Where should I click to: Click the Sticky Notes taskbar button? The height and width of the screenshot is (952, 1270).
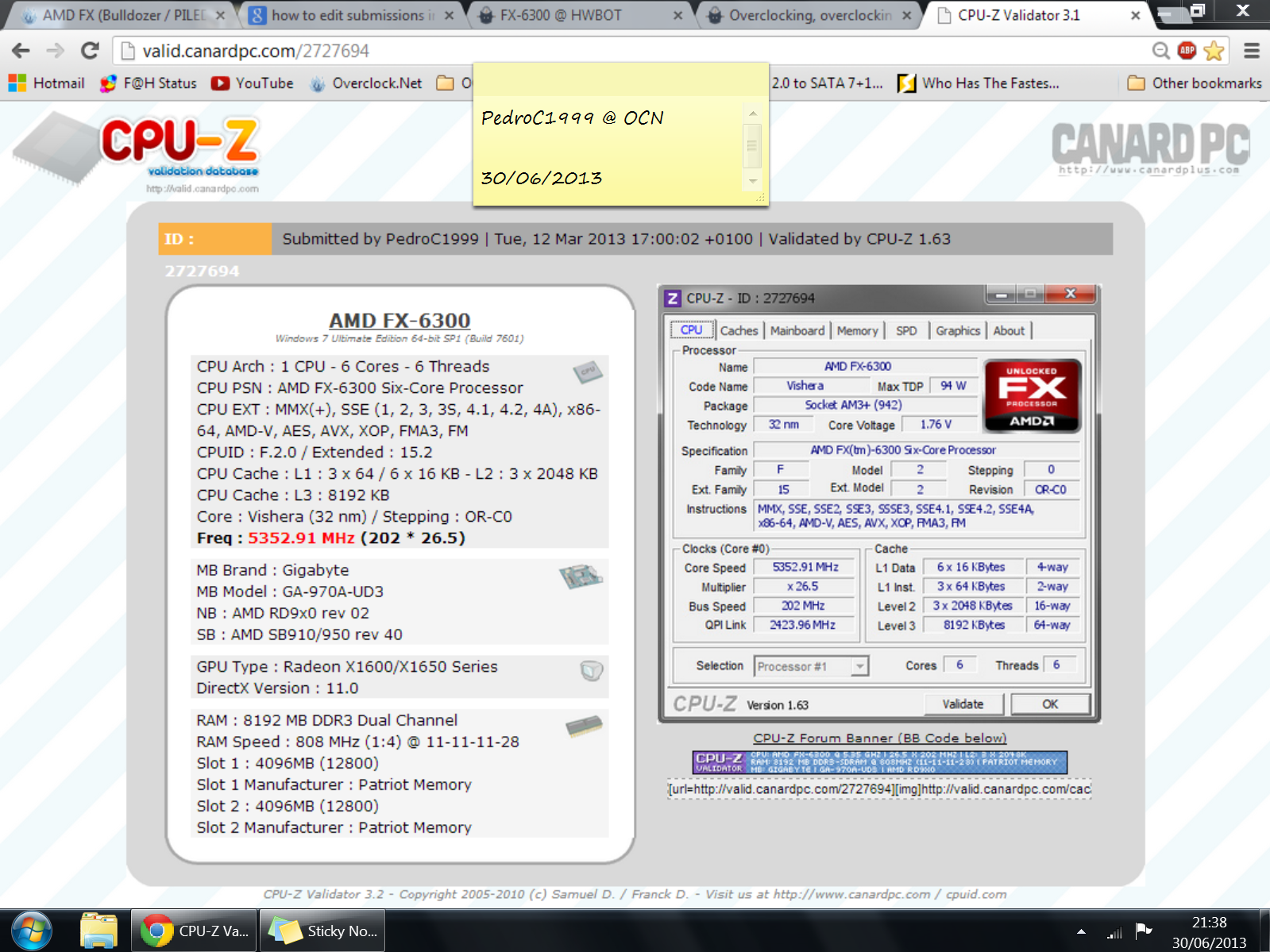coord(324,931)
